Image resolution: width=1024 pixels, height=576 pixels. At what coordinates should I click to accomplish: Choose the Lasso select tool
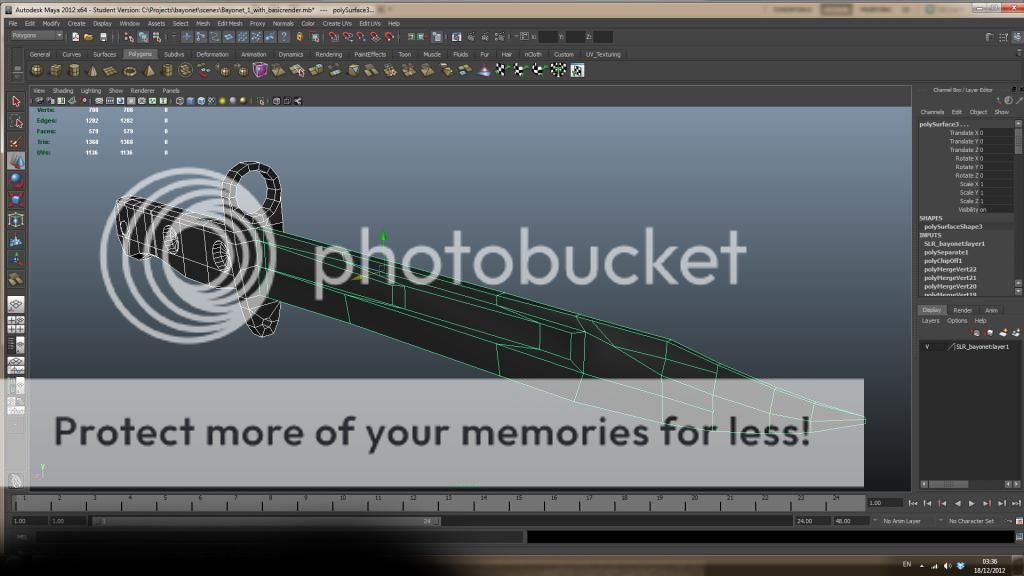[x=16, y=121]
